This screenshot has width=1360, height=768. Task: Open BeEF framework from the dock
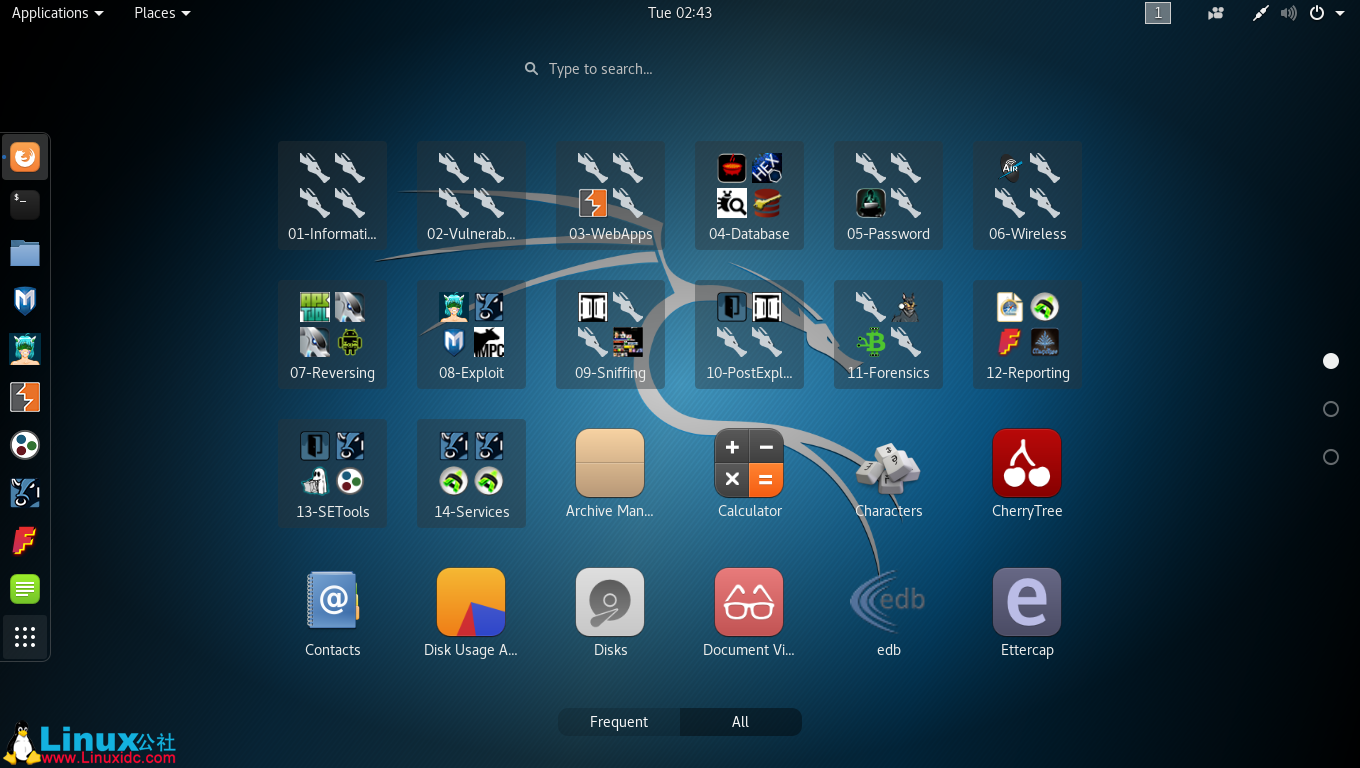pyautogui.click(x=25, y=493)
